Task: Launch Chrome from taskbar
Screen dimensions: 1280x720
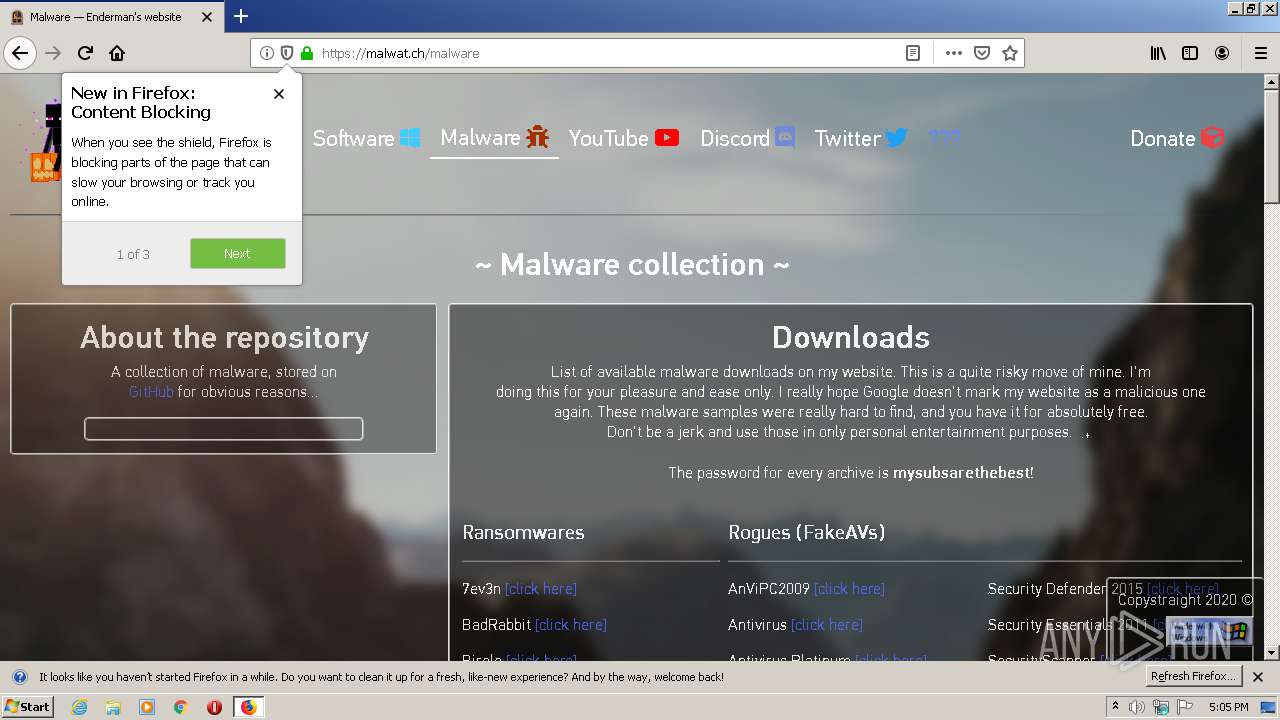Action: (180, 707)
